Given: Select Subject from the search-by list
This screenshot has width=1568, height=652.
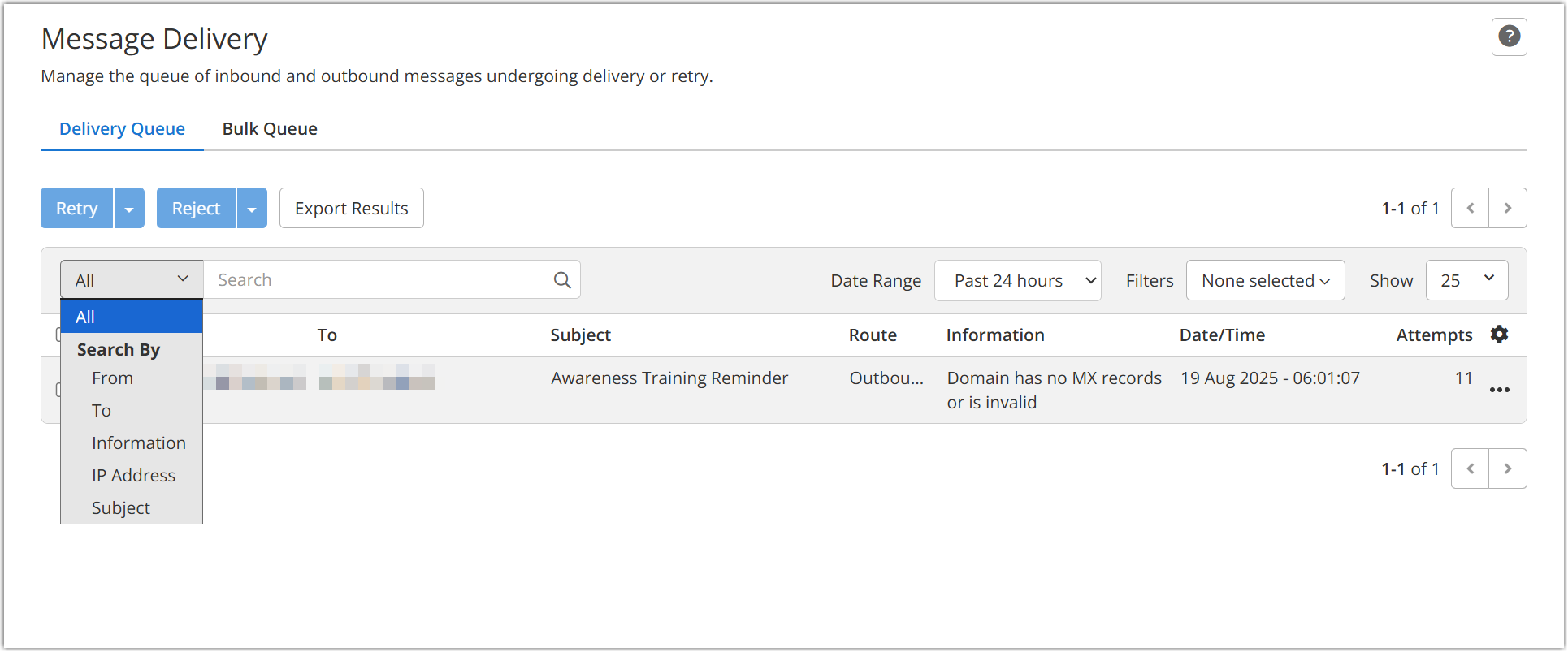Looking at the screenshot, I should [121, 507].
